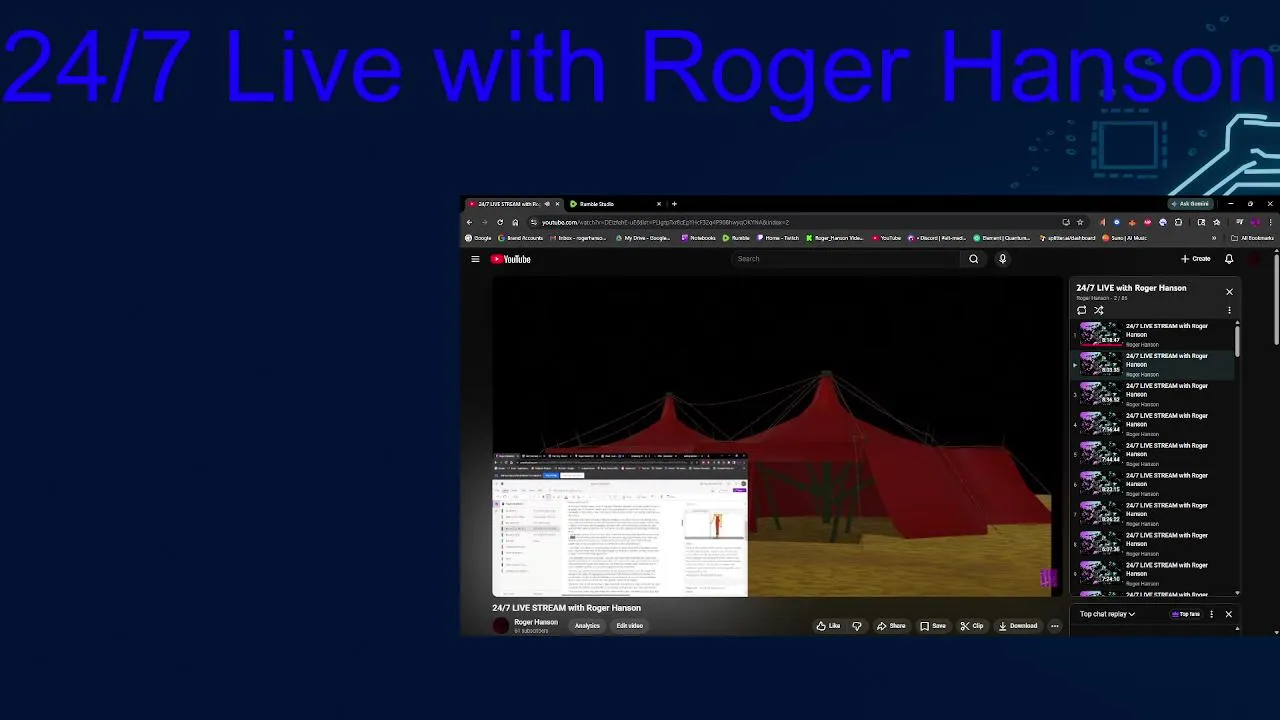The image size is (1280, 720).
Task: Open video Analytics
Action: (x=587, y=626)
